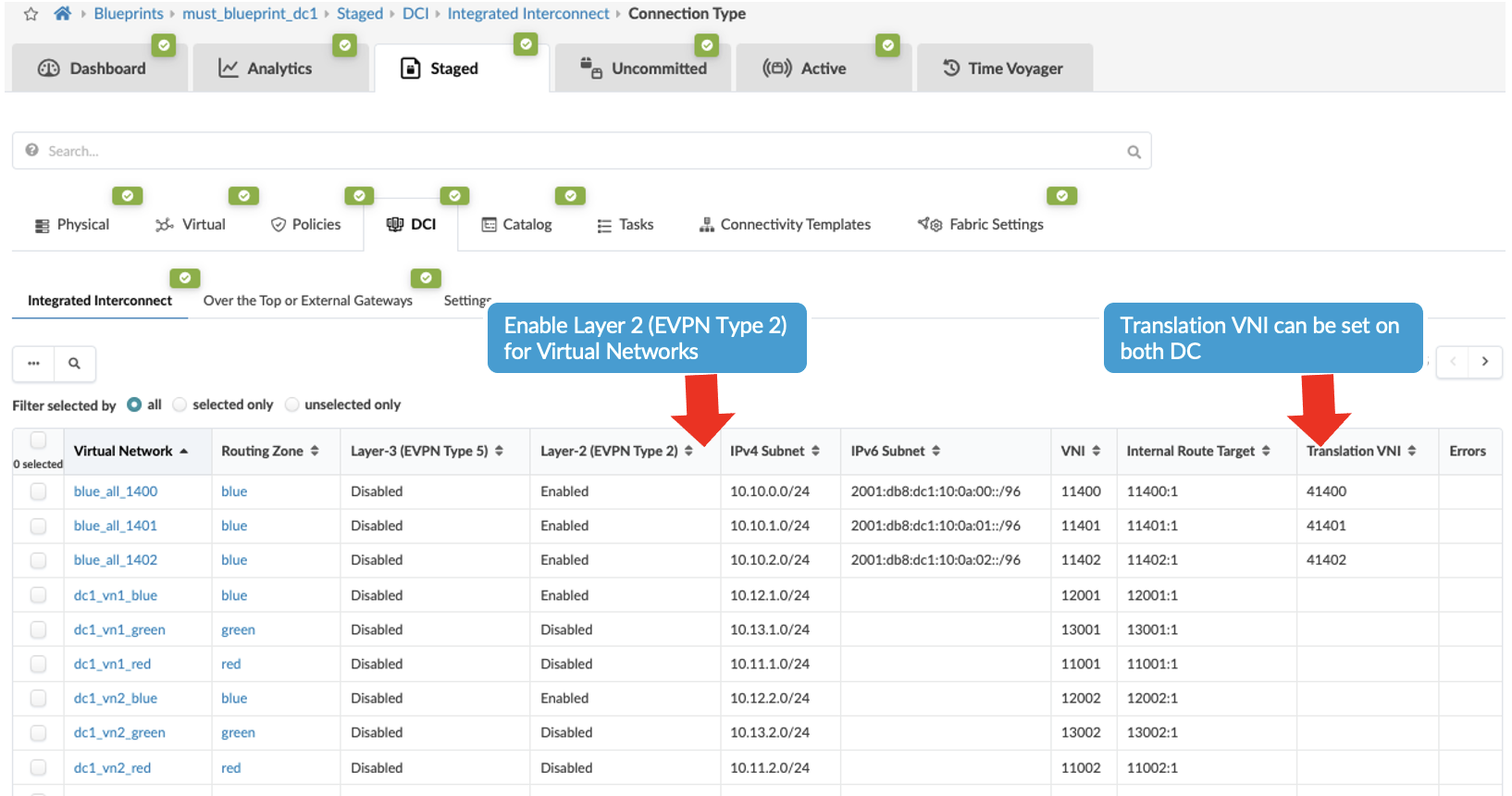The width and height of the screenshot is (1512, 796).
Task: Check the box for blue_all_1400 row
Action: tap(38, 491)
